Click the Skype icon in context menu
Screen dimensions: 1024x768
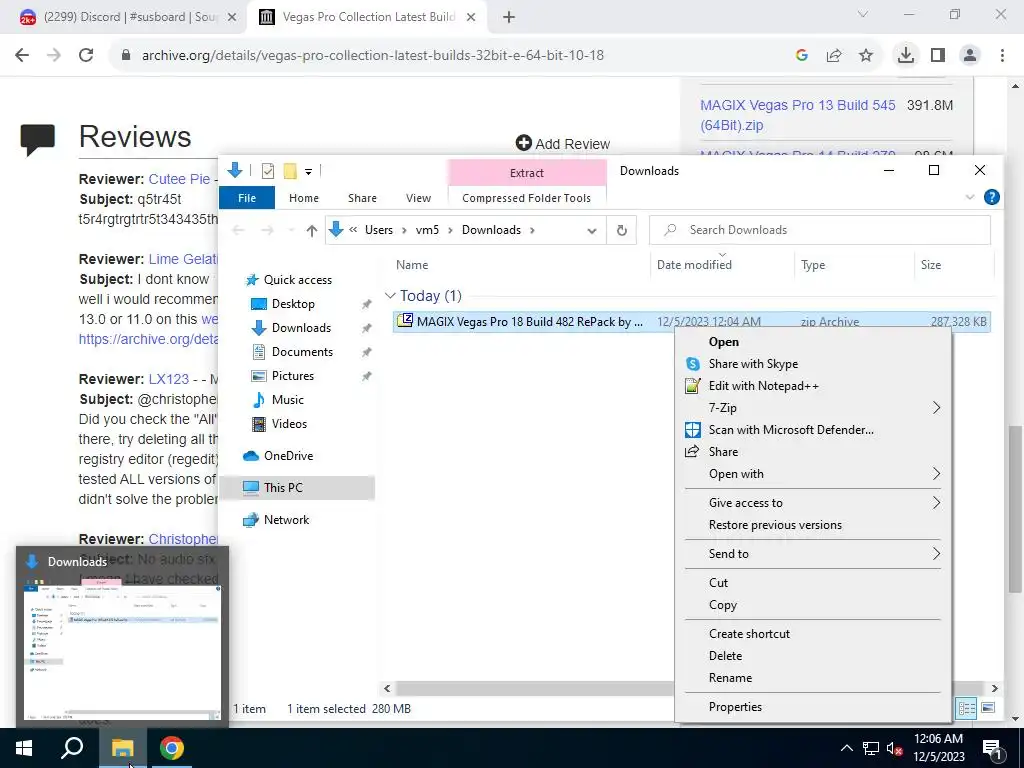693,364
